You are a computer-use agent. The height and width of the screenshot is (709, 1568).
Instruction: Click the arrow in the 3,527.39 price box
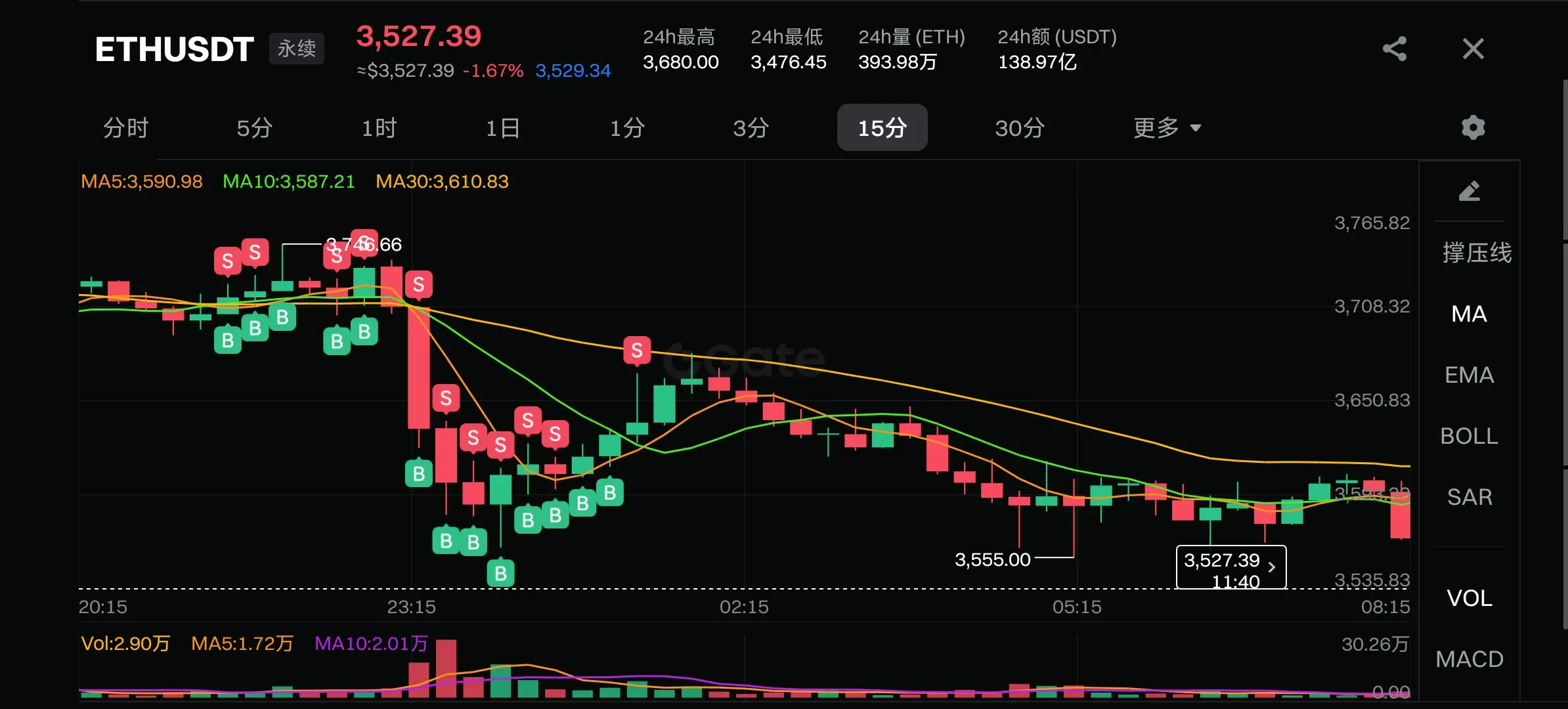pyautogui.click(x=1272, y=567)
